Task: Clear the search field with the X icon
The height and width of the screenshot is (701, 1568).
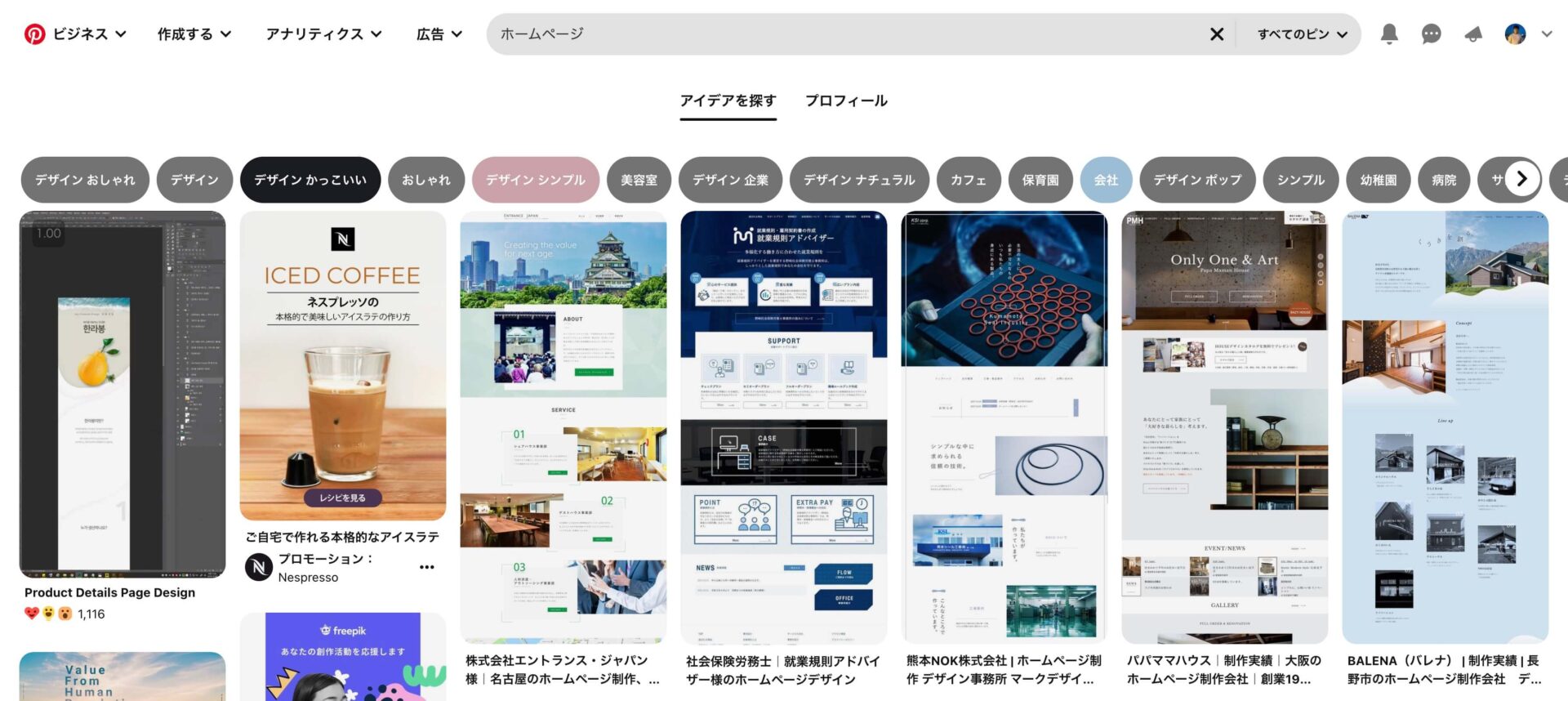Action: (1217, 33)
